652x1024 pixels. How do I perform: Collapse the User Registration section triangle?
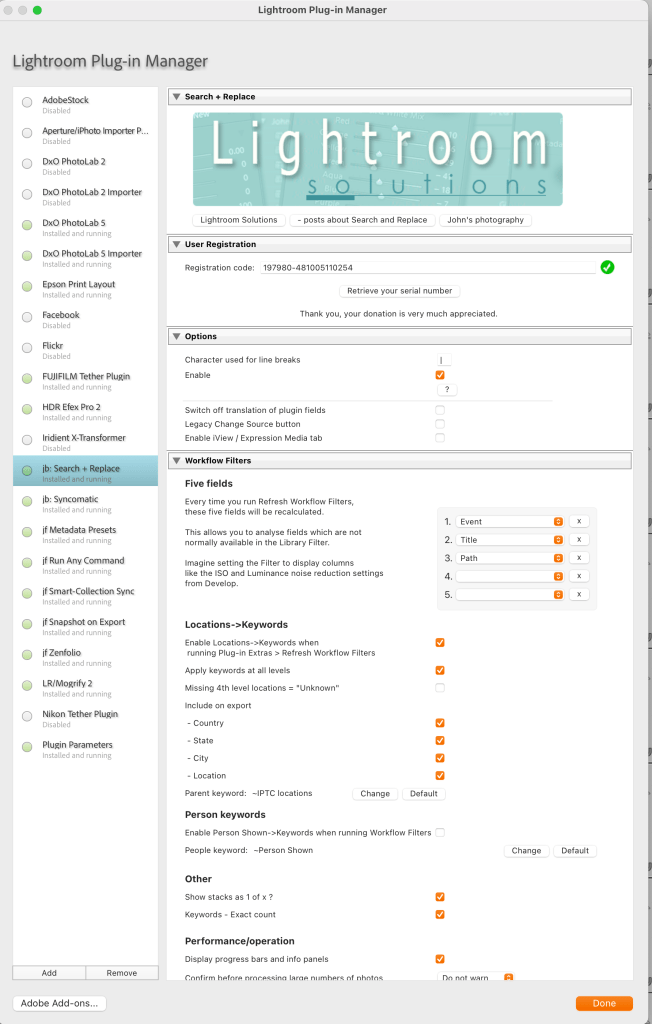(x=177, y=244)
